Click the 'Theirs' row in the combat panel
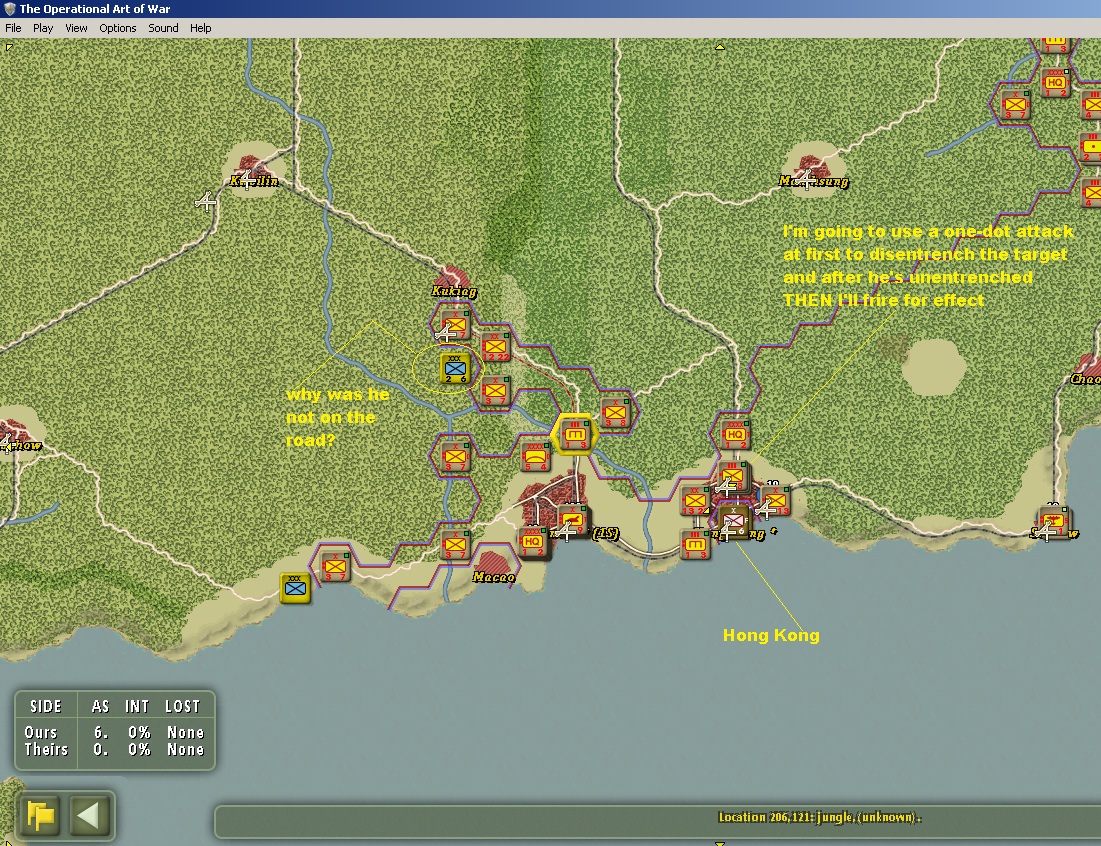Viewport: 1101px width, 846px height. (x=114, y=749)
